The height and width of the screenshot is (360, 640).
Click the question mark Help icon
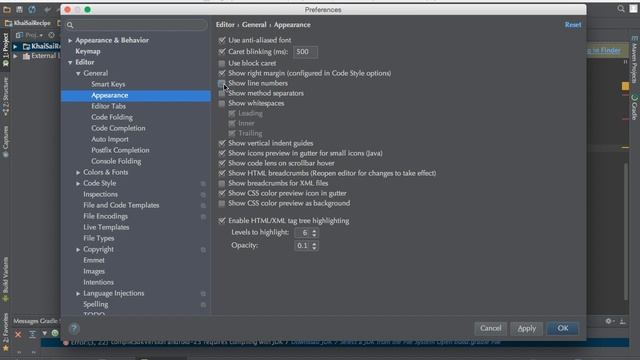[74, 329]
